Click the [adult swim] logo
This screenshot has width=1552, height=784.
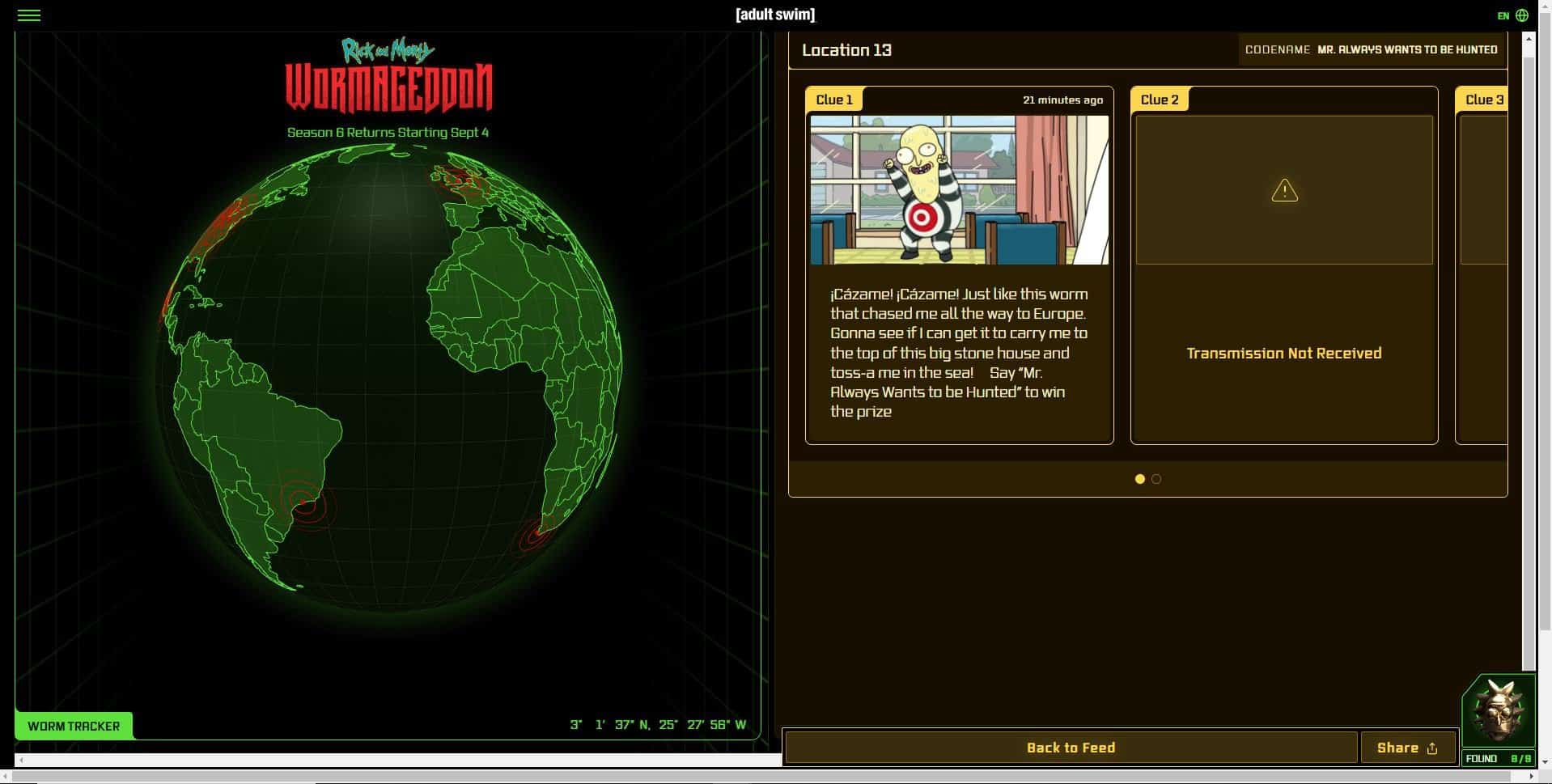tap(775, 15)
